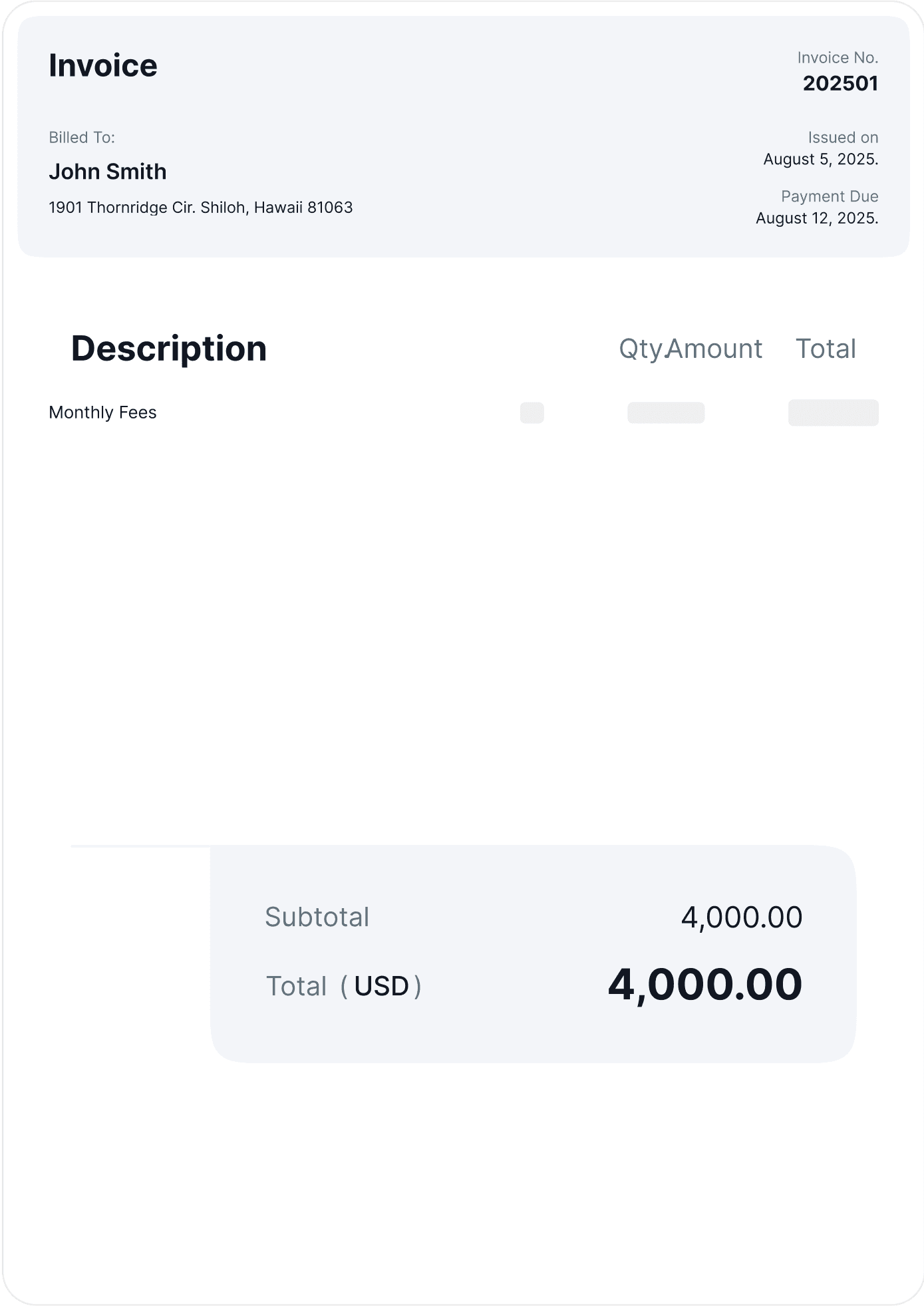Click the Monthly Fees total placeholder
Viewport: 924px width, 1306px height.
click(x=834, y=412)
